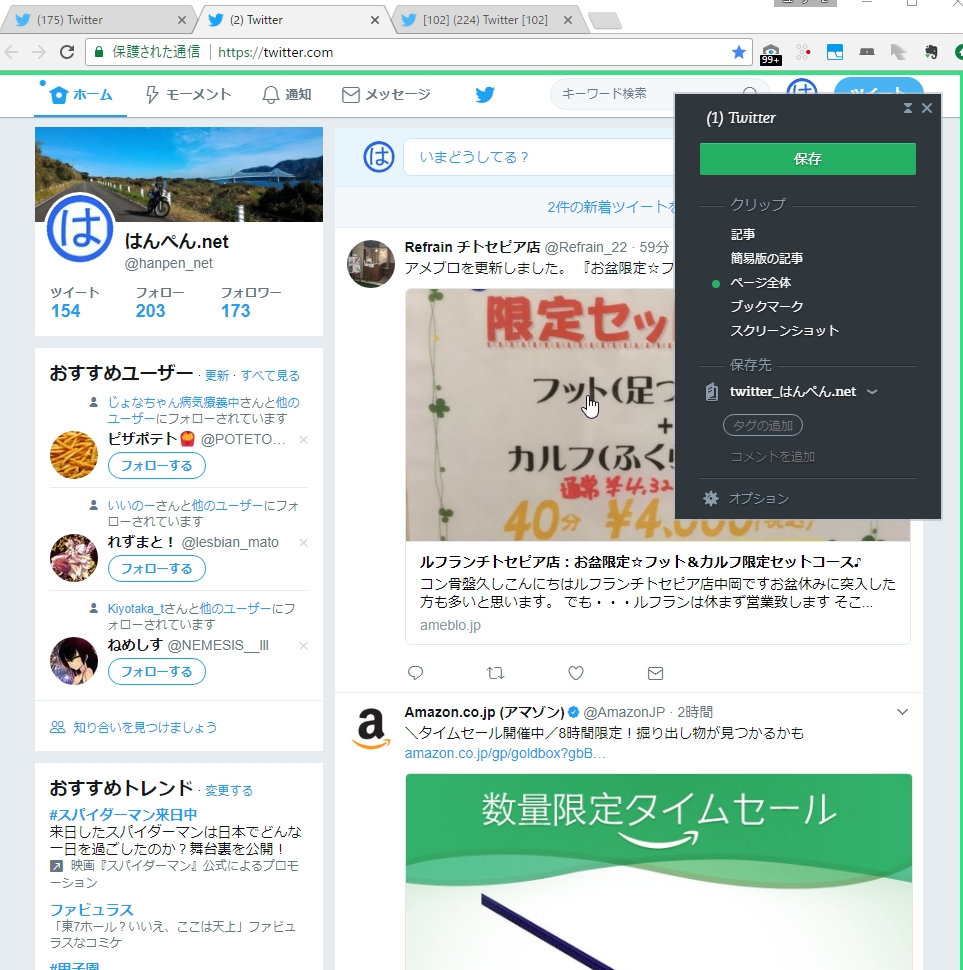Viewport: 963px width, 970px height.
Task: Reply to the Refrain tweet
Action: pos(416,672)
